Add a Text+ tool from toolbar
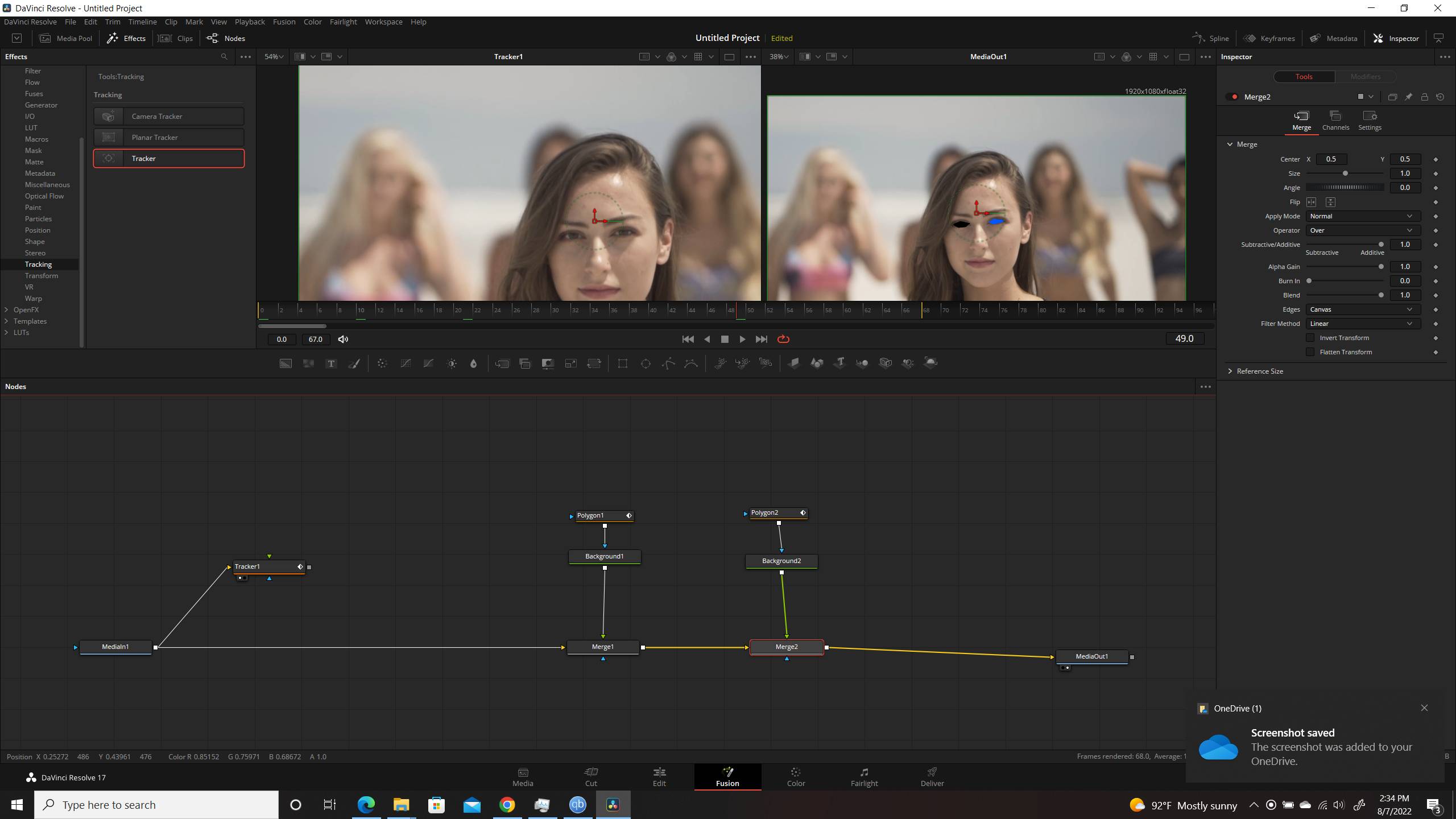Image resolution: width=1456 pixels, height=819 pixels. 331,363
